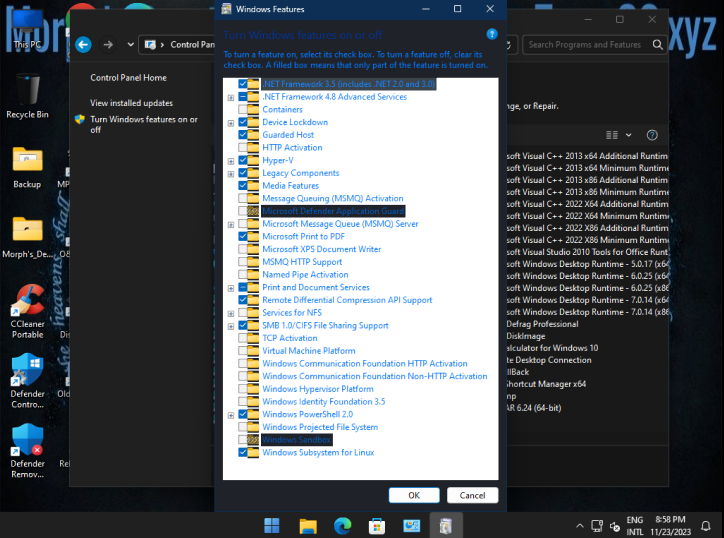Click the view options icon in Programs and Features
The image size is (724, 538).
click(612, 135)
